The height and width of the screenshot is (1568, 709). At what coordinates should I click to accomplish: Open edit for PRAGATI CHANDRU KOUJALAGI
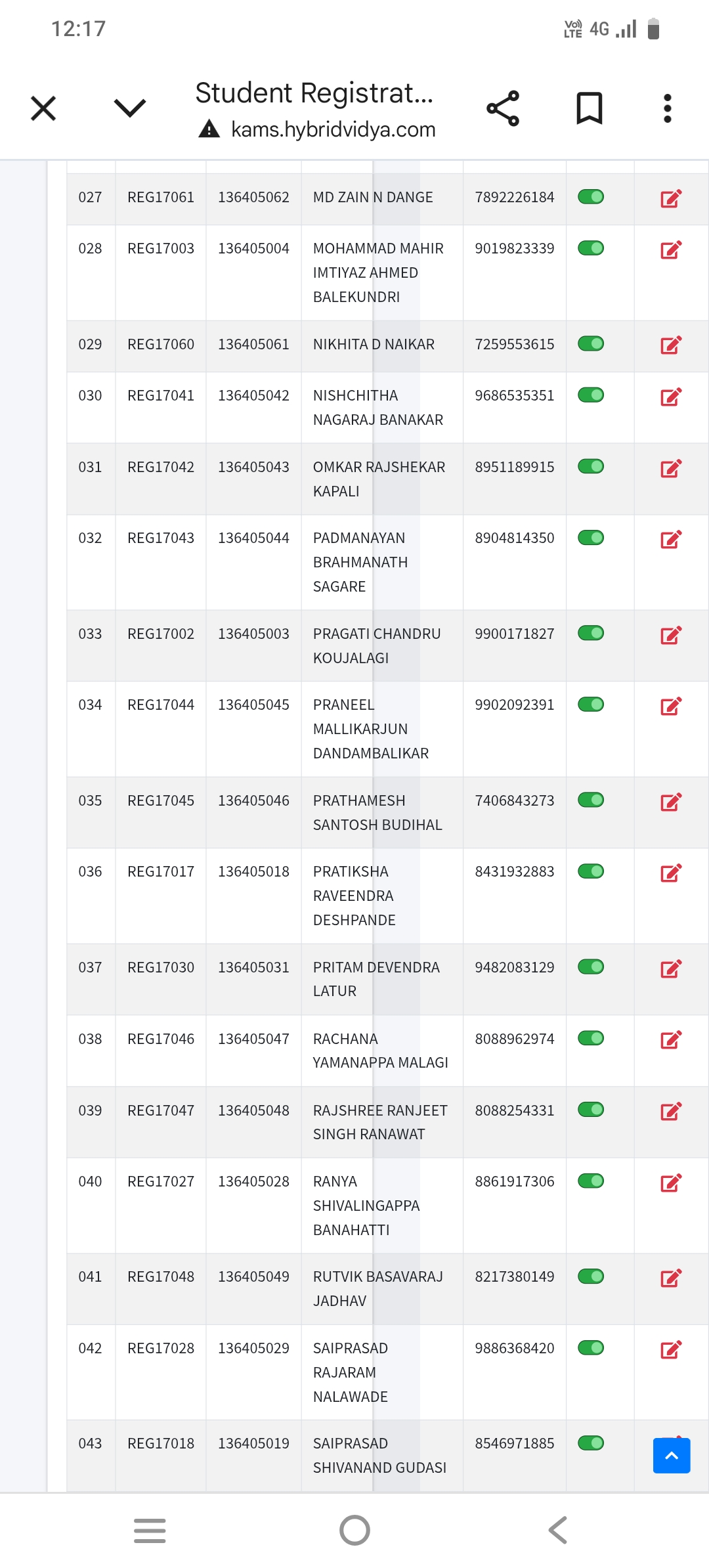coord(671,635)
